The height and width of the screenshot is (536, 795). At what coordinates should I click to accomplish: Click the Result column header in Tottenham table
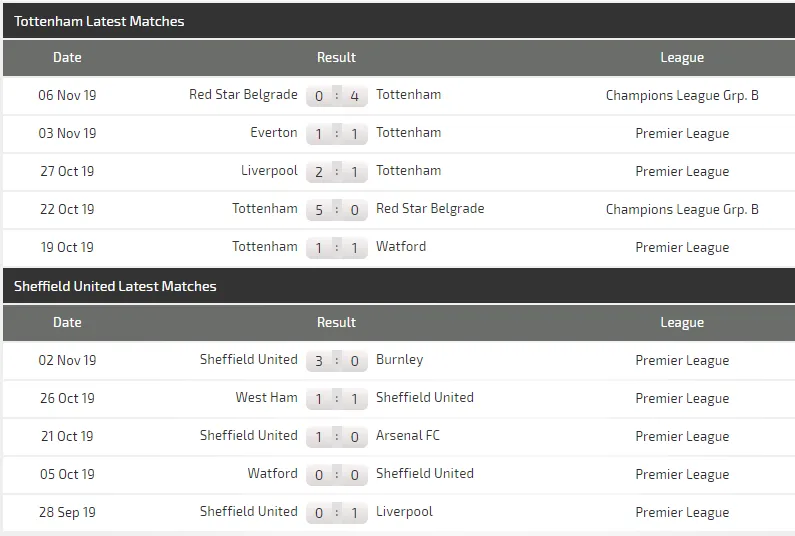click(336, 58)
